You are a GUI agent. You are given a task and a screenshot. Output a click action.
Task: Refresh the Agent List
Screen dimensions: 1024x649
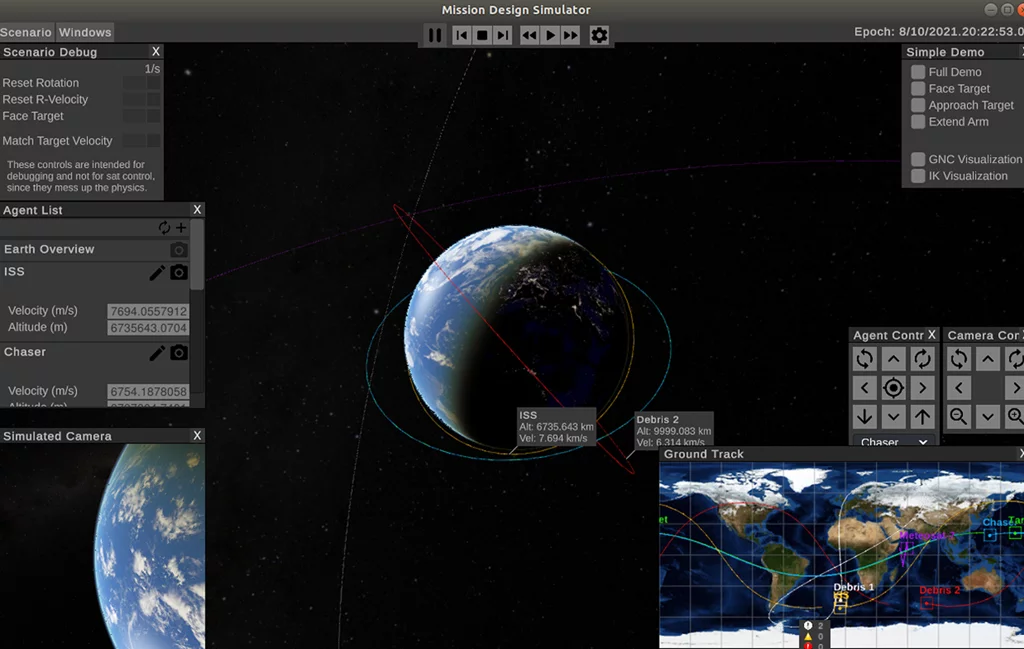coord(164,228)
